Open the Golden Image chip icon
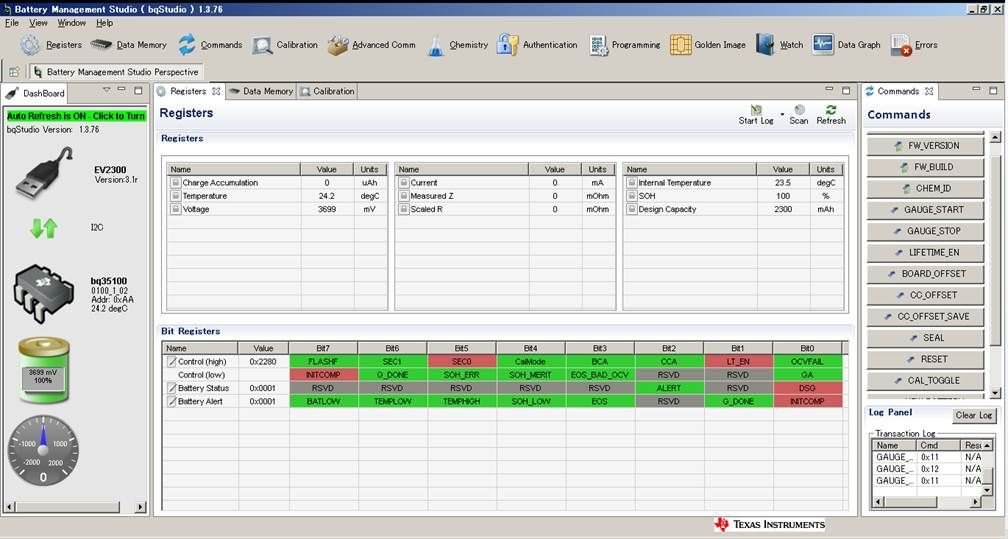 click(681, 45)
